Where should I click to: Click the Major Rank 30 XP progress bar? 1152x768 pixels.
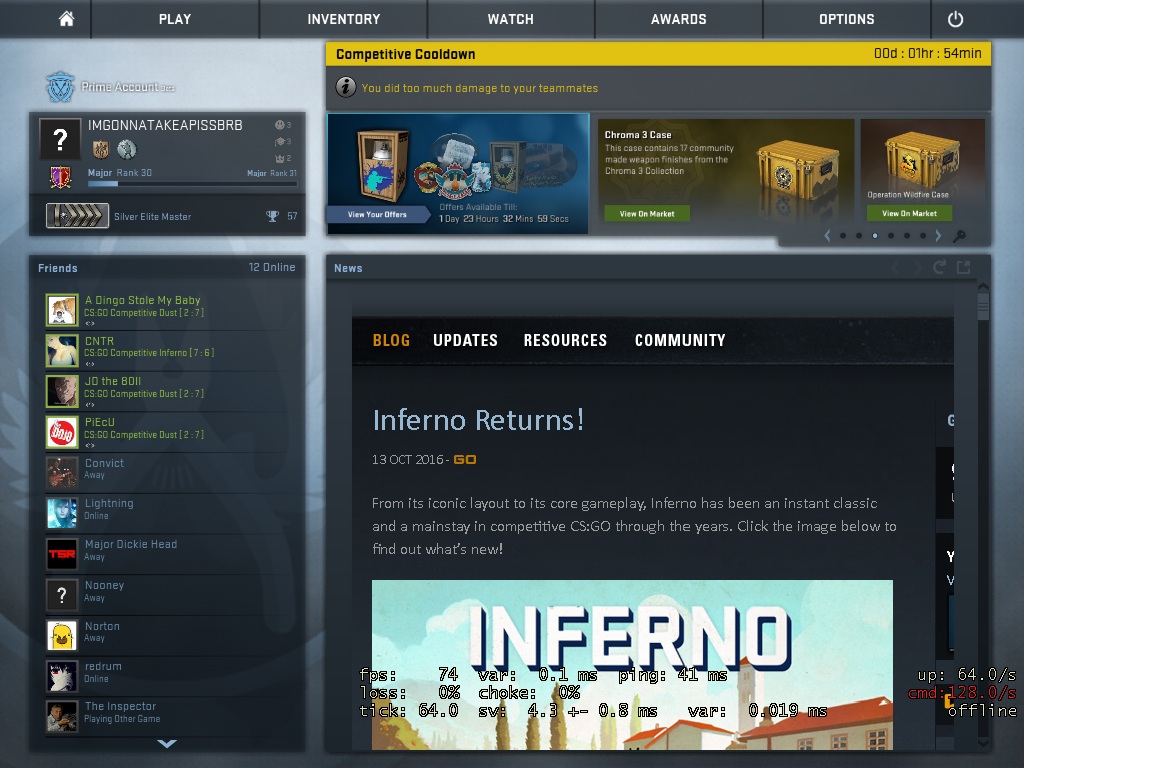192,184
